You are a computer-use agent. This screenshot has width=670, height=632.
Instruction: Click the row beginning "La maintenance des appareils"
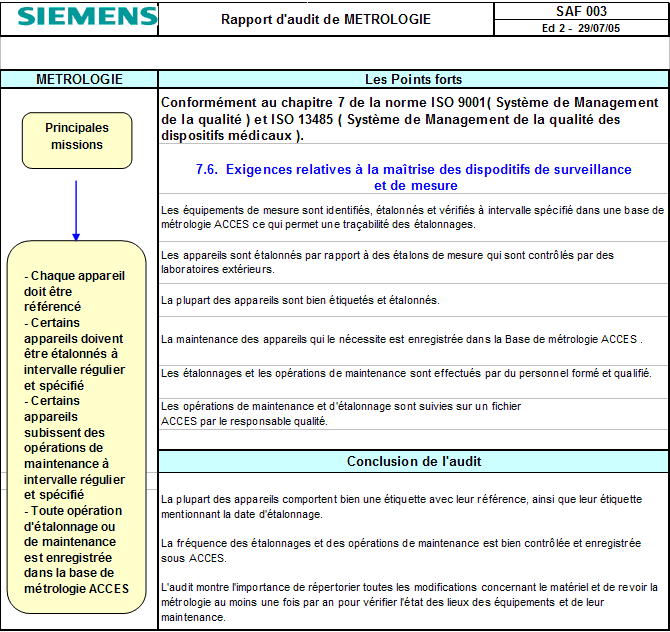click(x=400, y=339)
